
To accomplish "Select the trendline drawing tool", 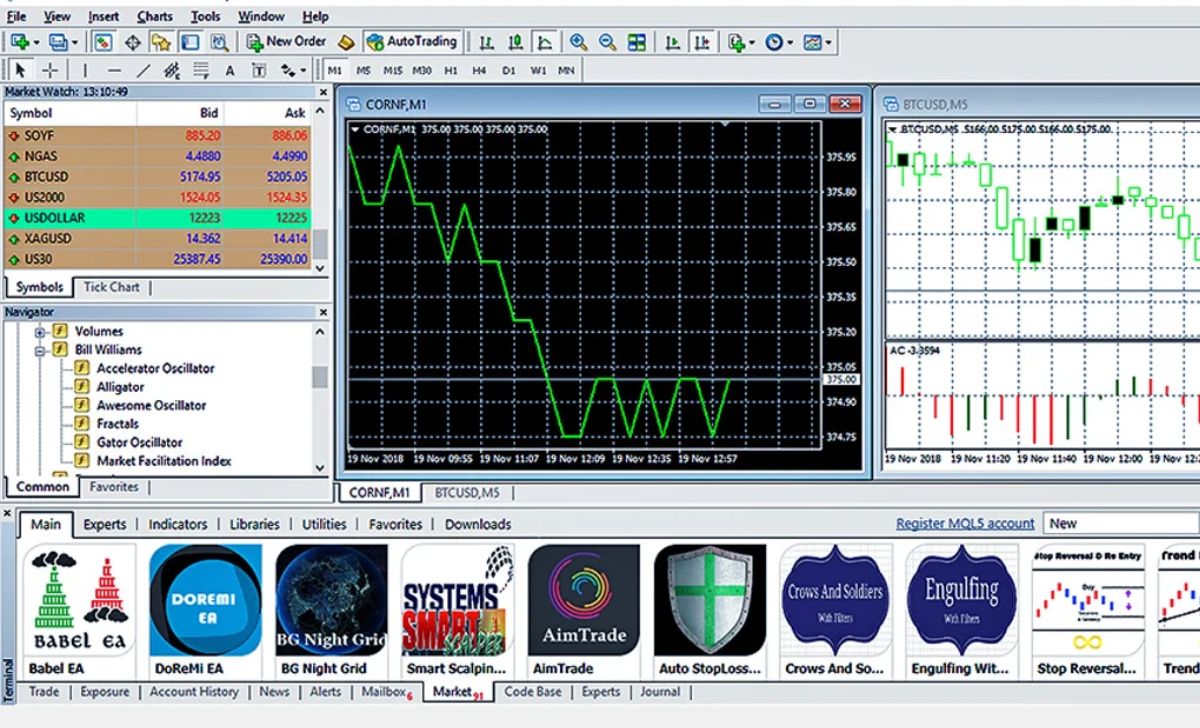I will pyautogui.click(x=143, y=70).
